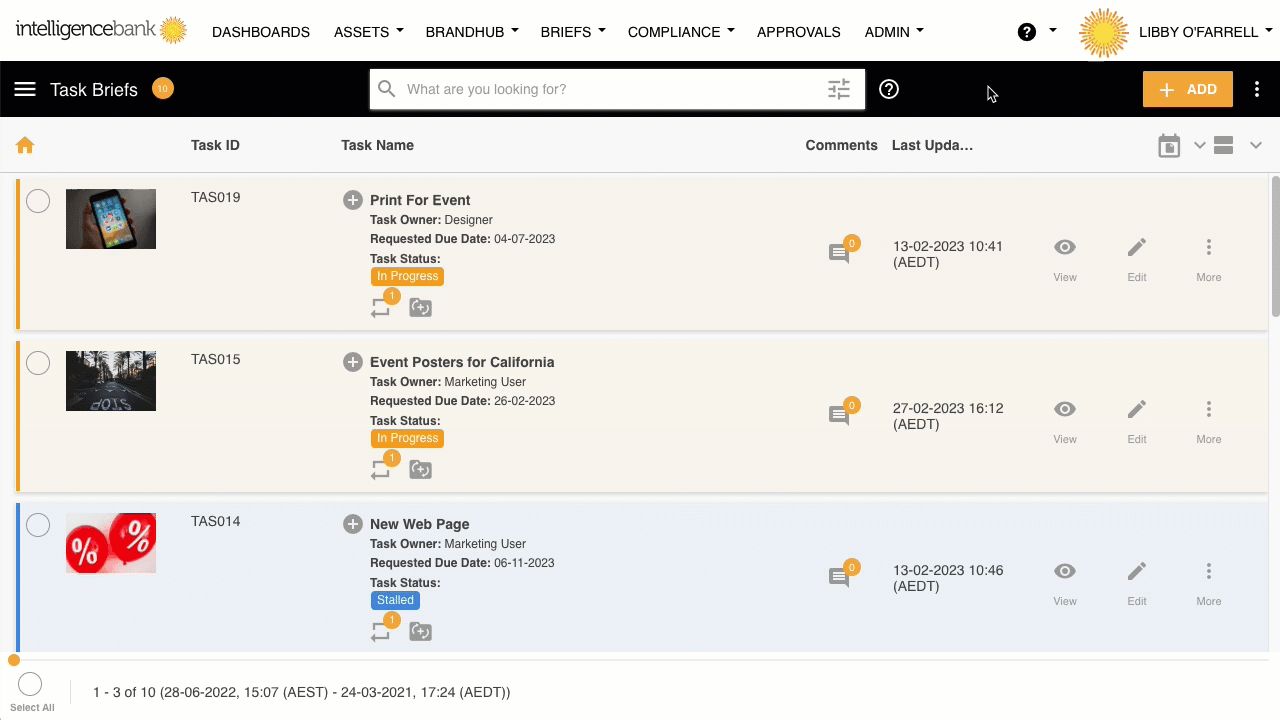Open comments for Print For Event

click(x=839, y=253)
